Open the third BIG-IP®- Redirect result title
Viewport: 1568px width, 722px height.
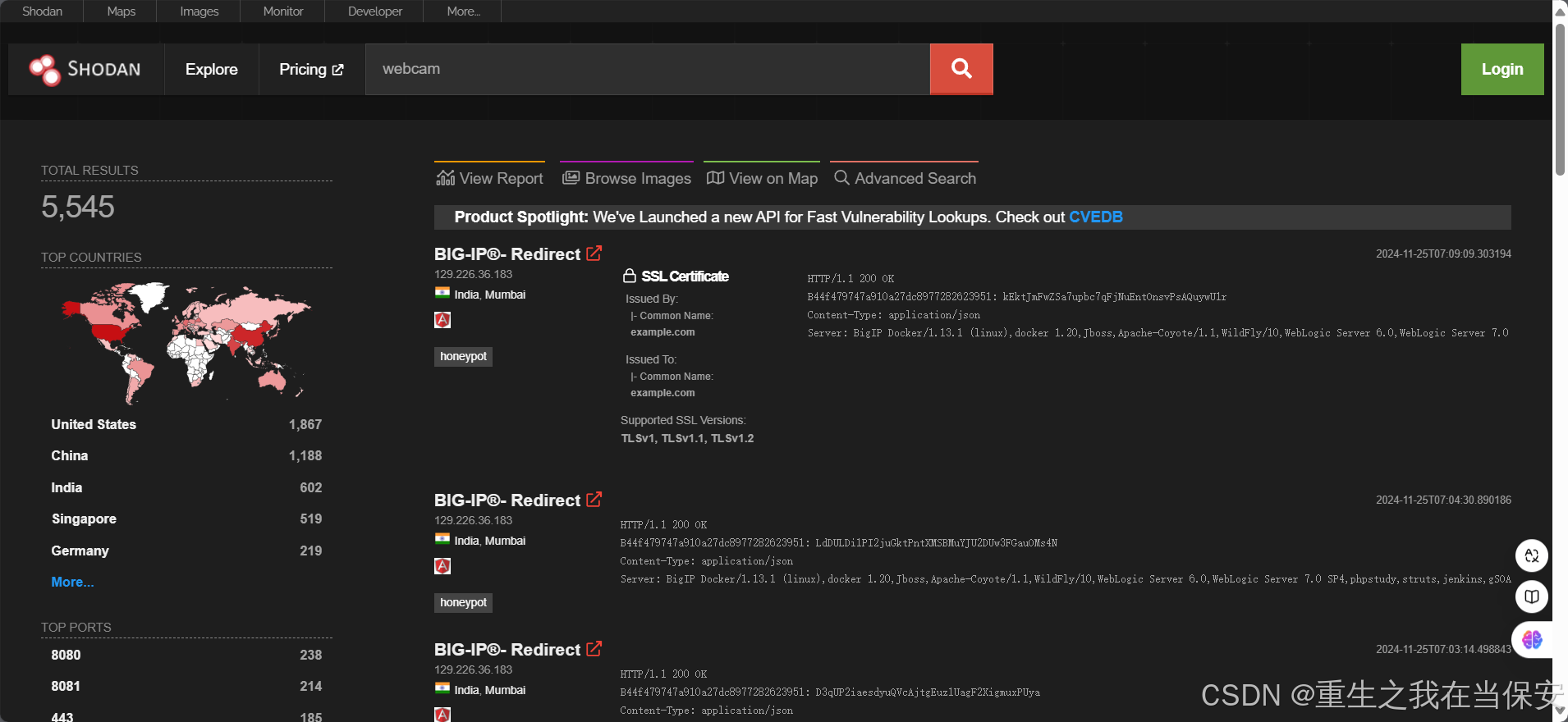coord(507,650)
